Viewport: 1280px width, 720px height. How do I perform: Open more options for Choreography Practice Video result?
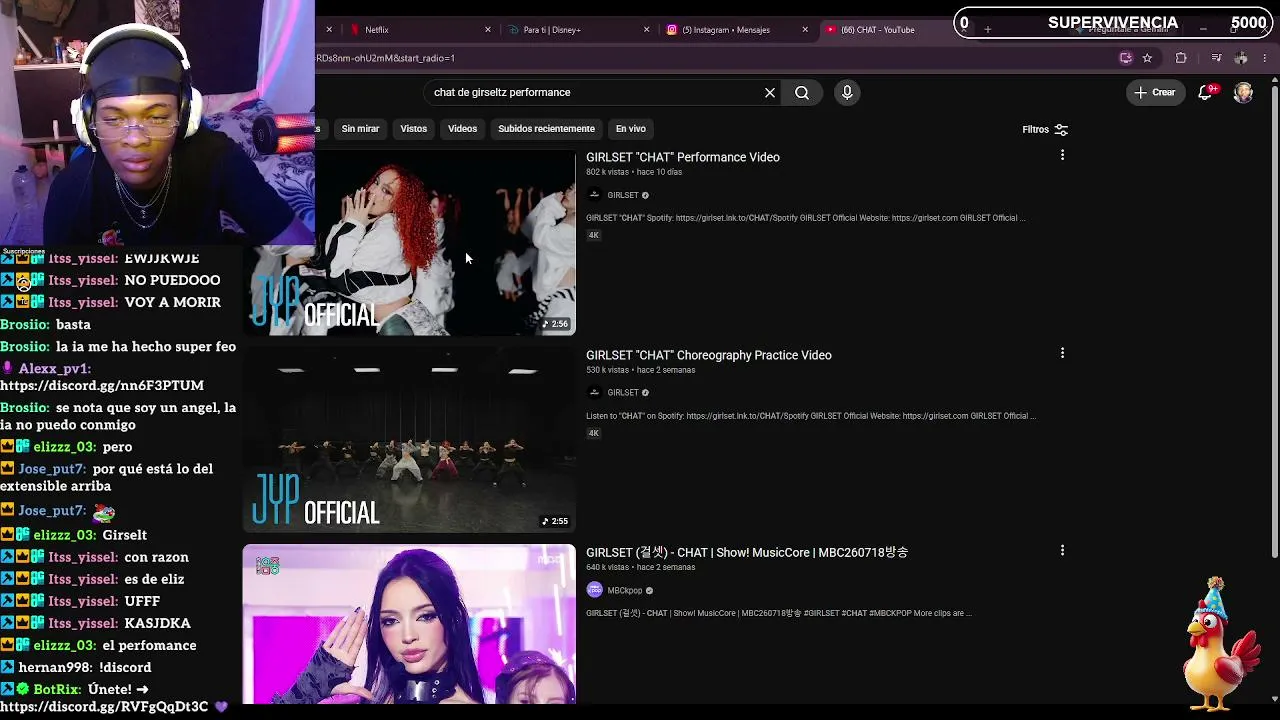1062,353
